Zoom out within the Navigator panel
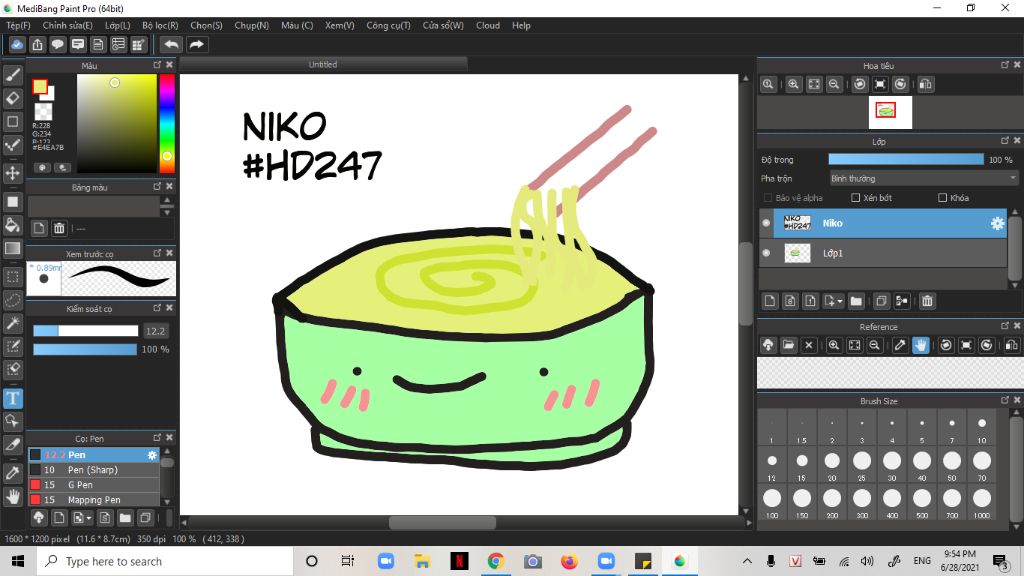The image size is (1024, 576). pos(834,84)
